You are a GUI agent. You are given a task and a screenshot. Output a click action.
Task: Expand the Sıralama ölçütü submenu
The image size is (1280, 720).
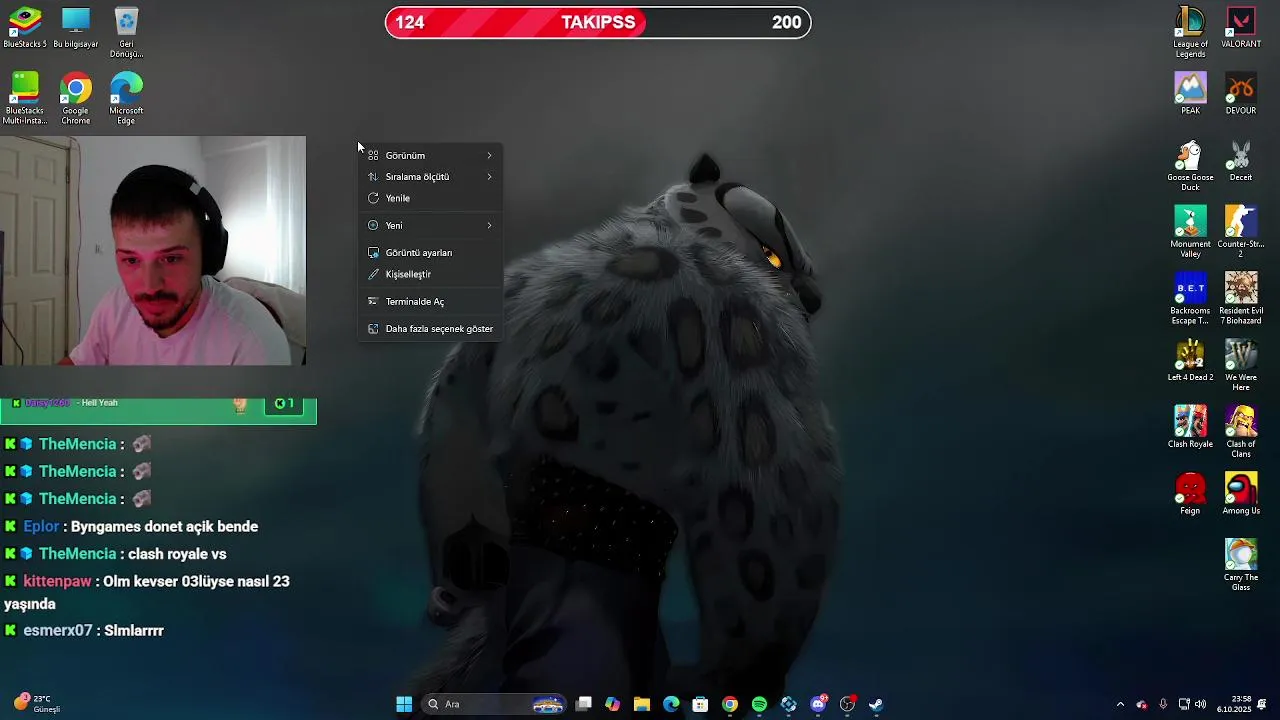430,177
